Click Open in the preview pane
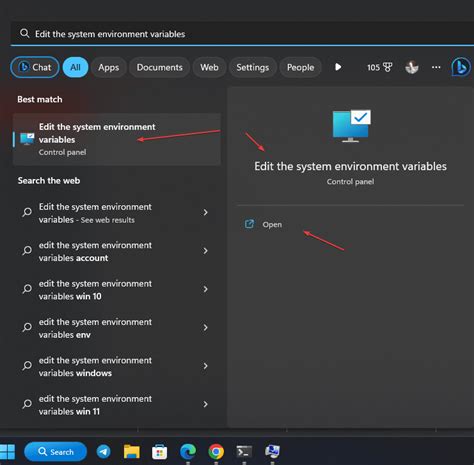474x465 pixels. click(x=272, y=224)
